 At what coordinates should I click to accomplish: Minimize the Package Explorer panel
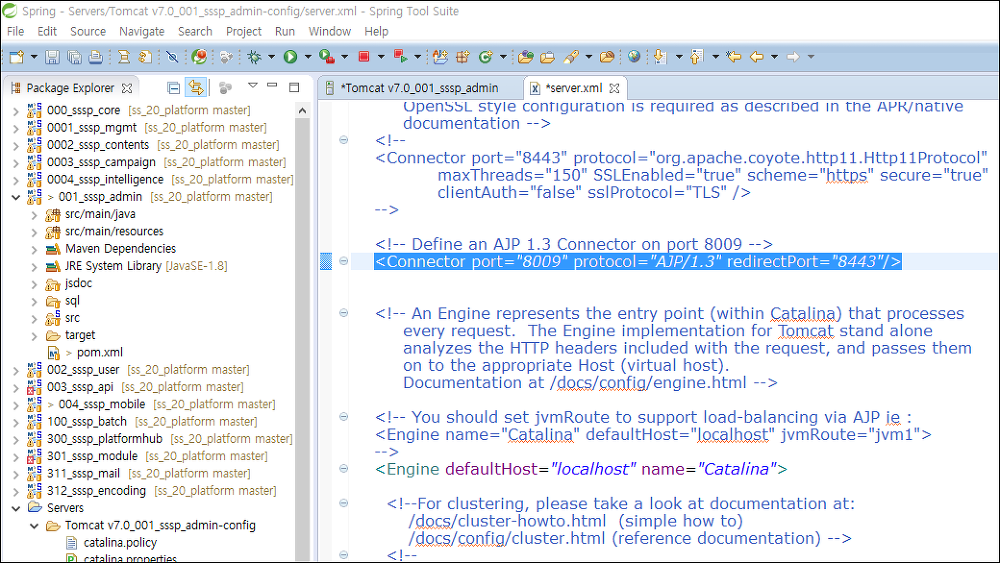[x=272, y=85]
